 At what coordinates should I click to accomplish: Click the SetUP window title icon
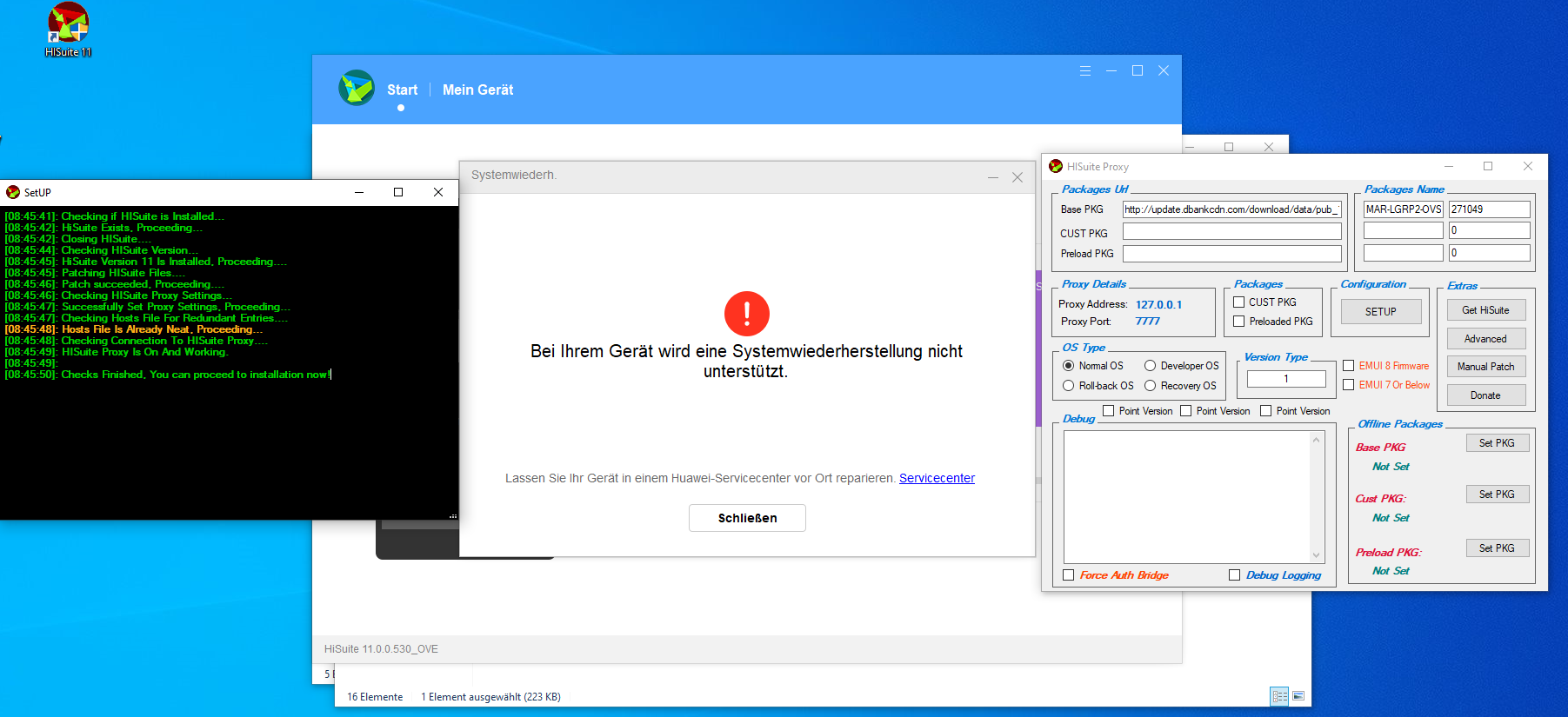pos(13,192)
